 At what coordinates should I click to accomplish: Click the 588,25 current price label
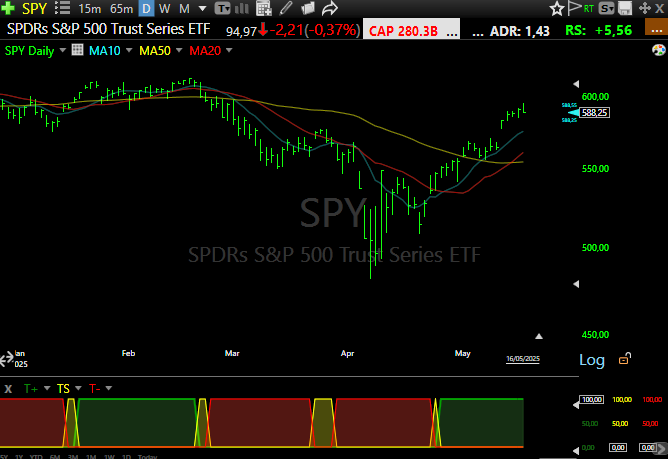595,113
